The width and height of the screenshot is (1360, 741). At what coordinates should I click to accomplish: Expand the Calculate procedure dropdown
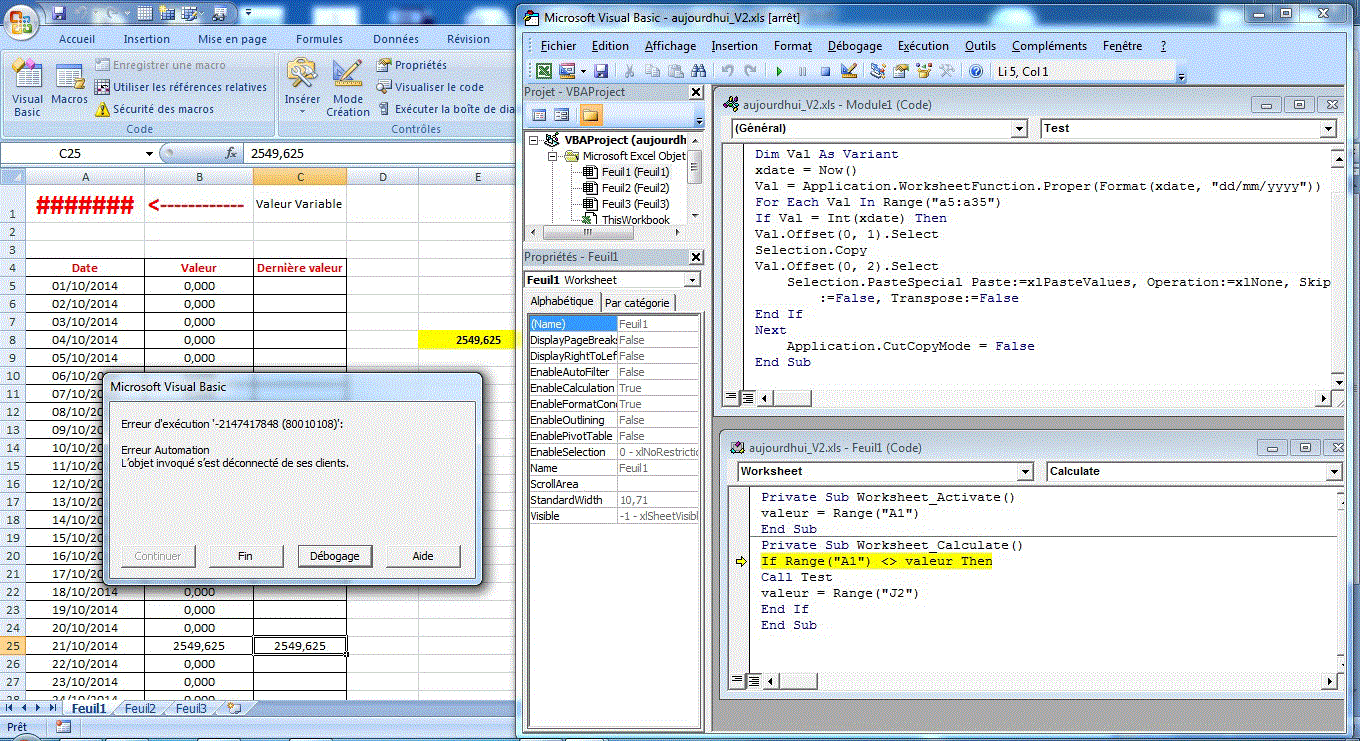pos(1333,472)
